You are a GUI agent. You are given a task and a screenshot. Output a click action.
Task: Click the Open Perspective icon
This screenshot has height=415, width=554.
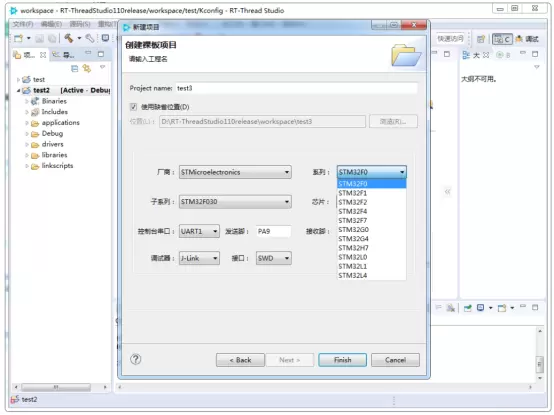(481, 39)
